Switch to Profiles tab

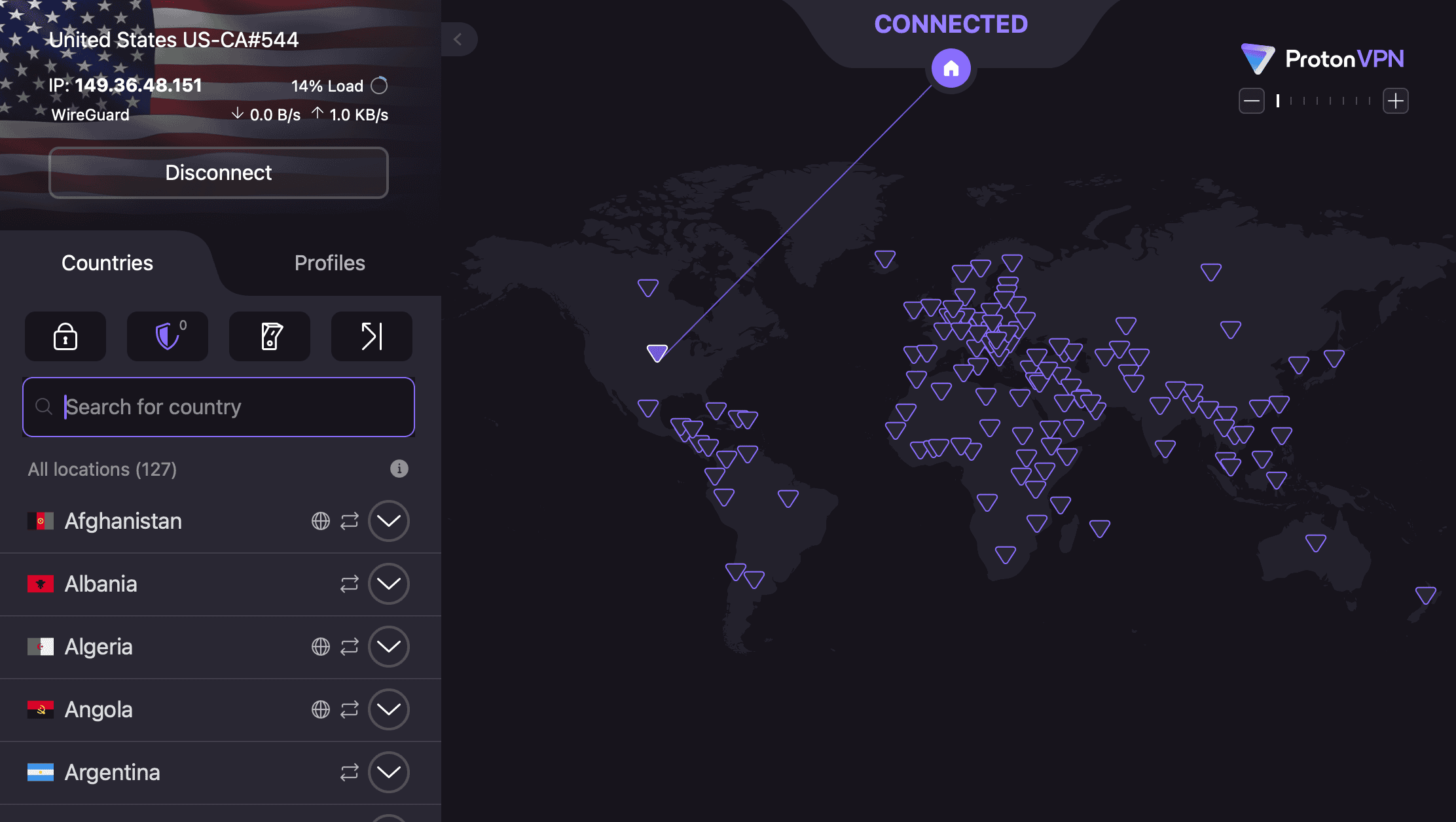[x=329, y=263]
